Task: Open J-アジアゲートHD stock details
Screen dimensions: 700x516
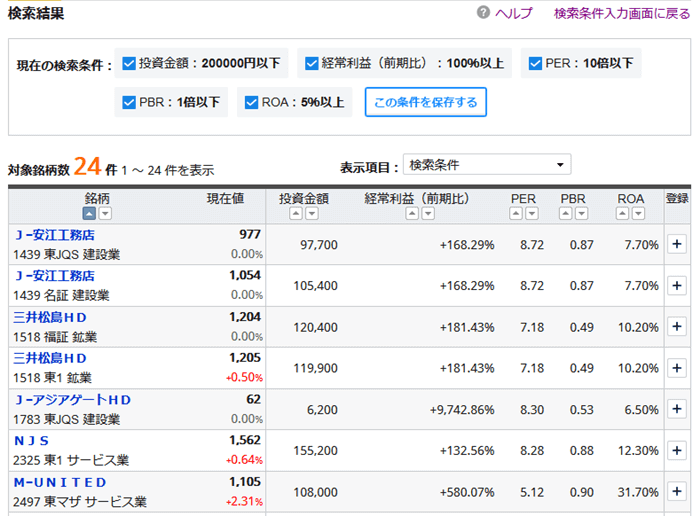Action: click(x=72, y=400)
